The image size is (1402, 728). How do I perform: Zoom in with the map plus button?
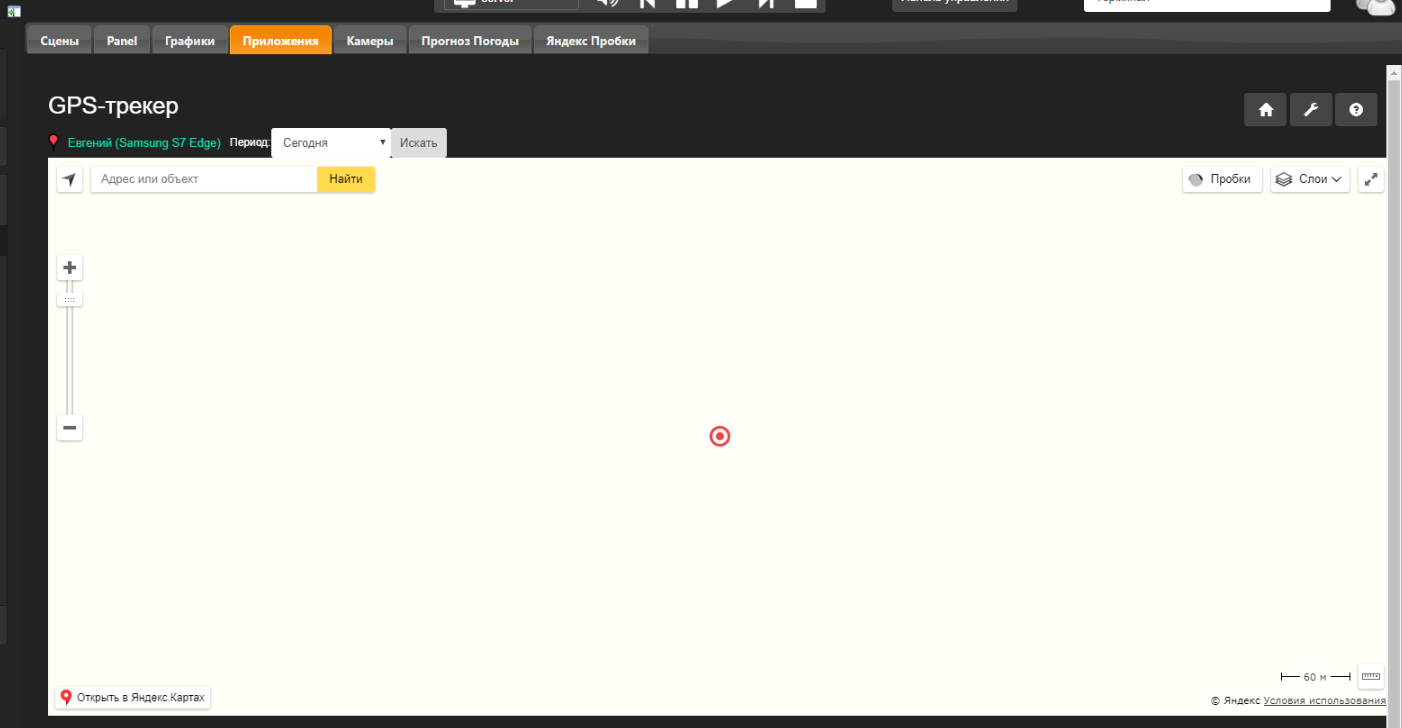[69, 268]
